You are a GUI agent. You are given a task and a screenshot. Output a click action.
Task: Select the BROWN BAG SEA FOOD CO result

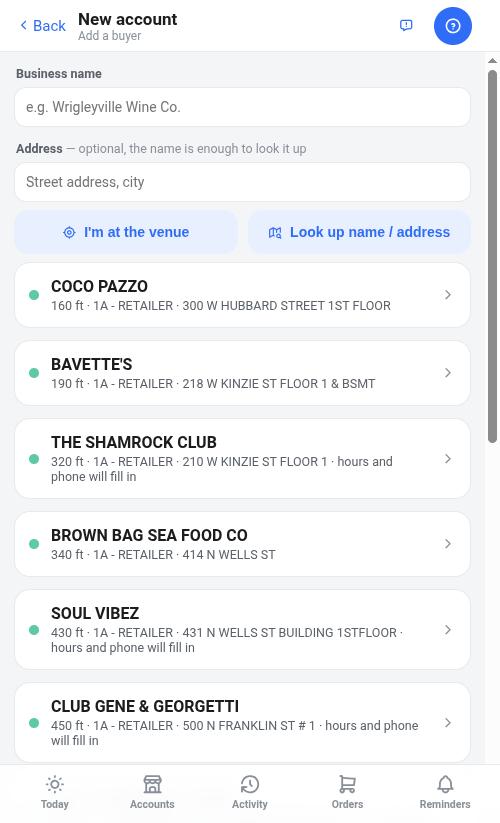tap(242, 544)
